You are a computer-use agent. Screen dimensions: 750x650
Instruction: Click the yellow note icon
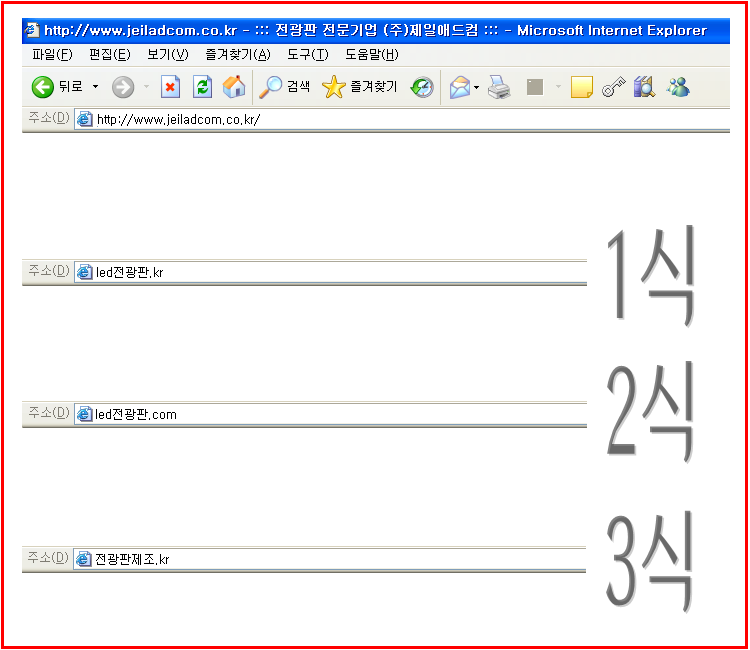coord(582,87)
